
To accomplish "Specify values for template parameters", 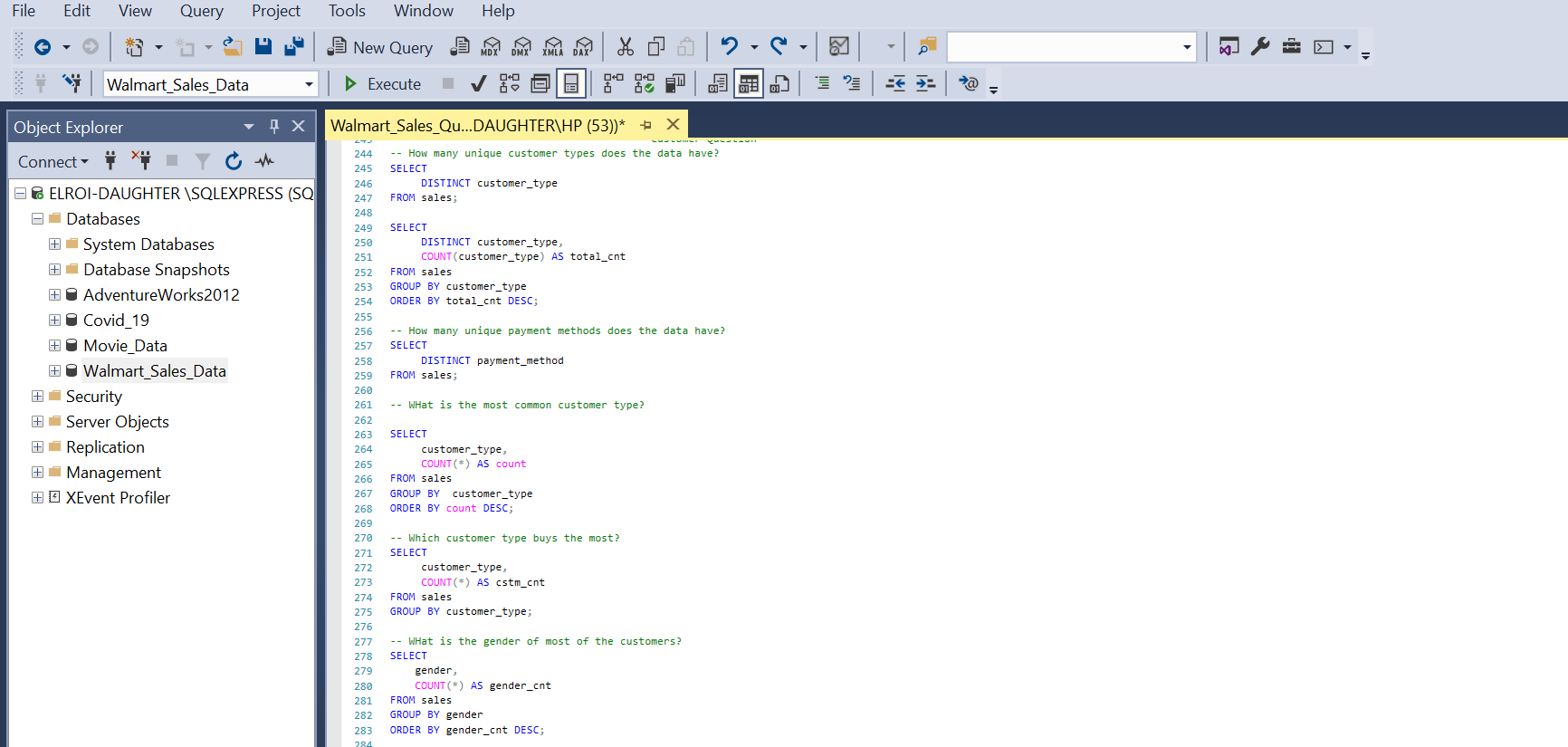I will pos(969,84).
